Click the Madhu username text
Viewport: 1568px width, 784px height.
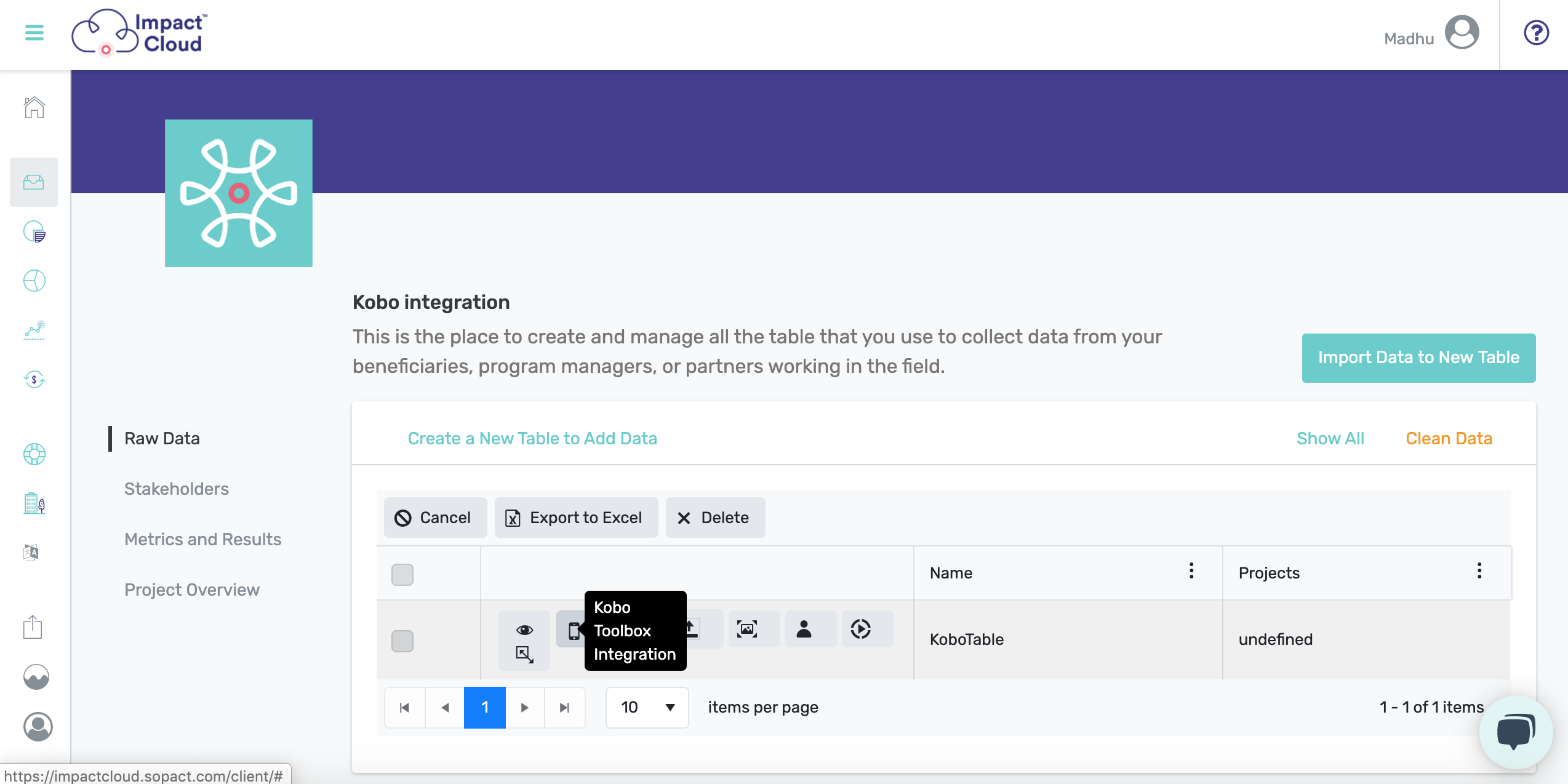(1409, 39)
